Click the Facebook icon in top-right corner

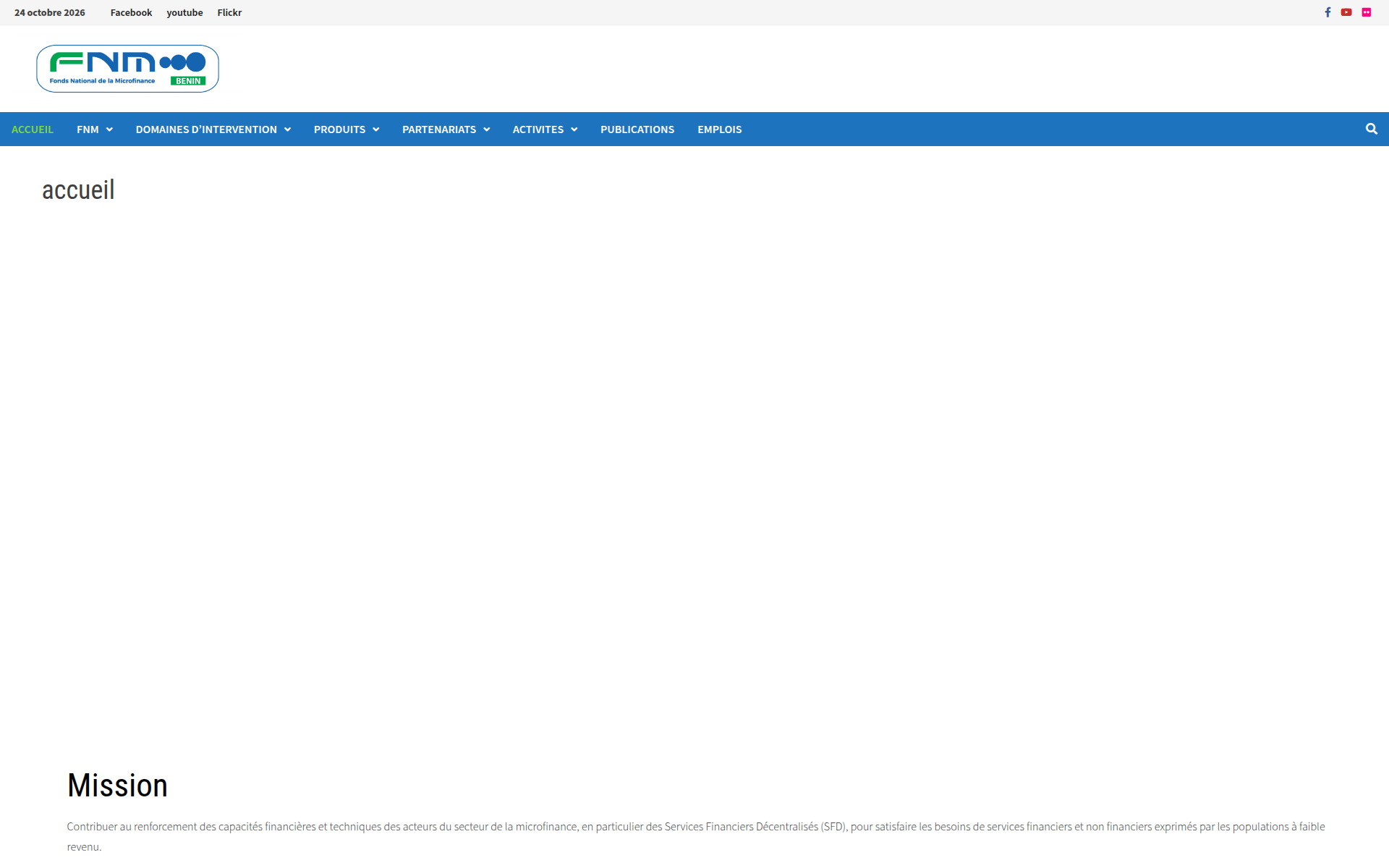[1328, 12]
